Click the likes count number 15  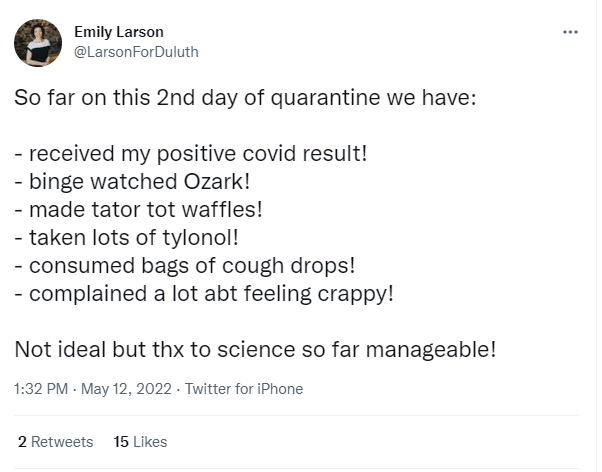click(x=122, y=441)
